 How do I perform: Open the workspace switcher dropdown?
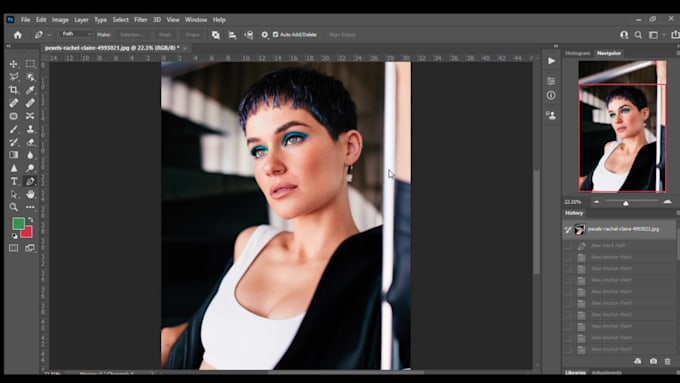[655, 35]
